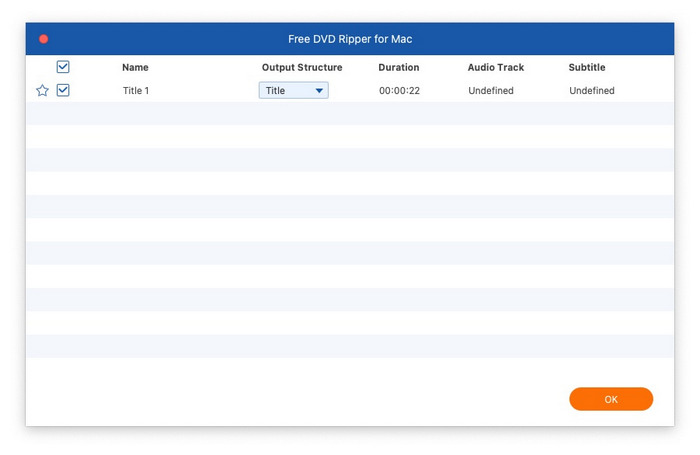
Task: Uncheck the Title 1 row checkbox
Action: pos(63,90)
